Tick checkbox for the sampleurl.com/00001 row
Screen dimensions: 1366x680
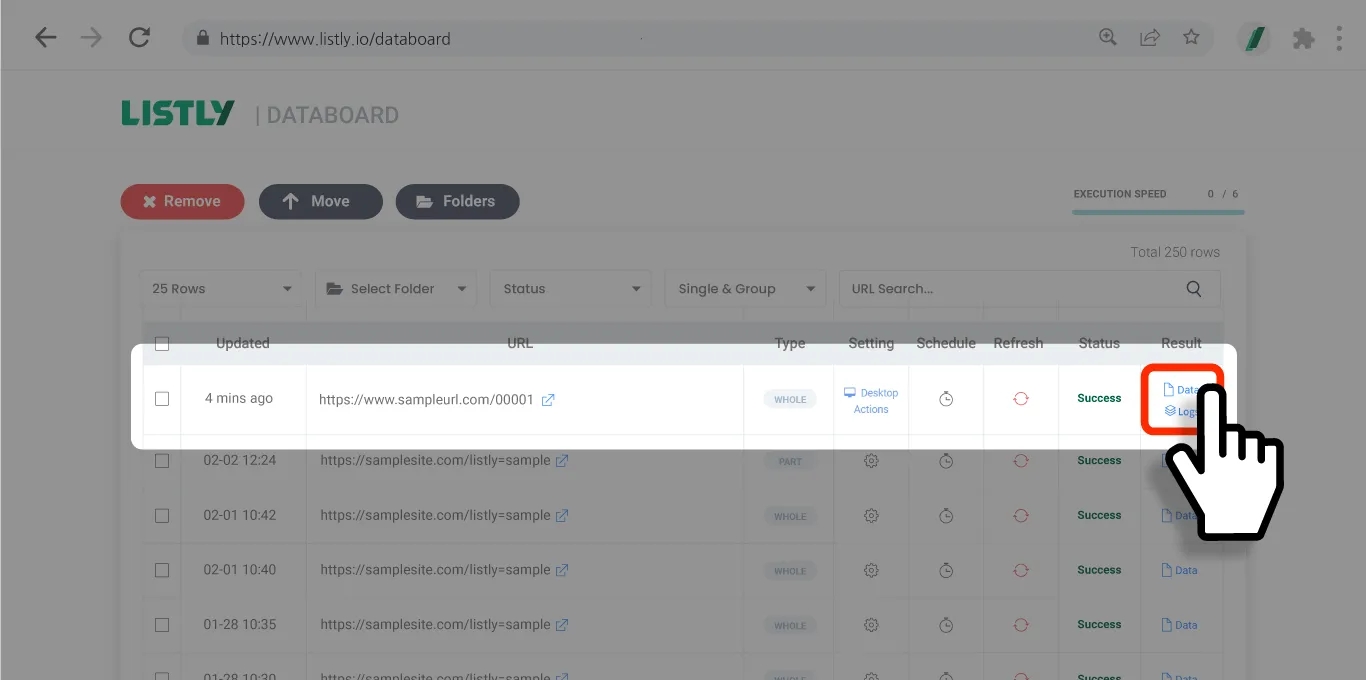click(162, 399)
